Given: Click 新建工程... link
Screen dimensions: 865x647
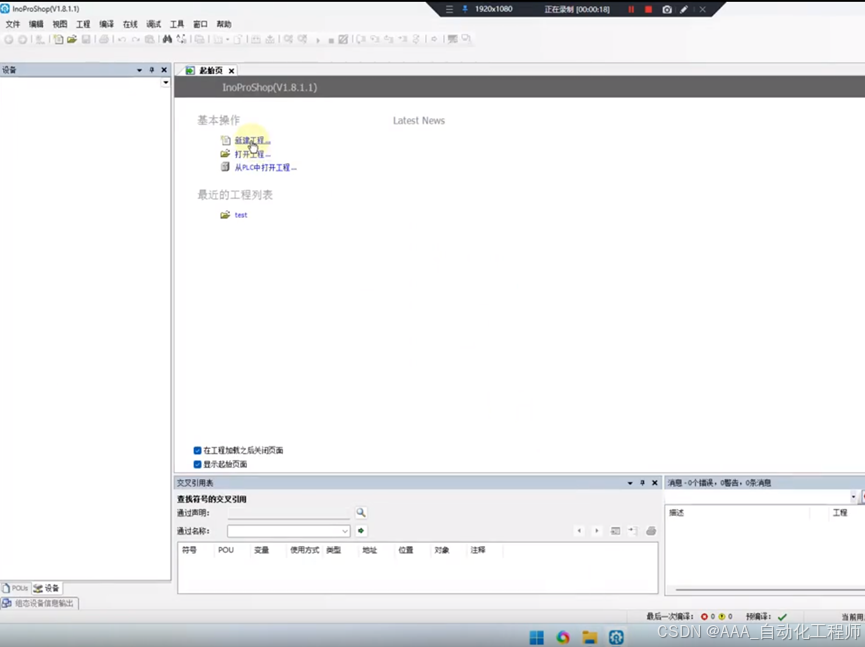Looking at the screenshot, I should [253, 141].
